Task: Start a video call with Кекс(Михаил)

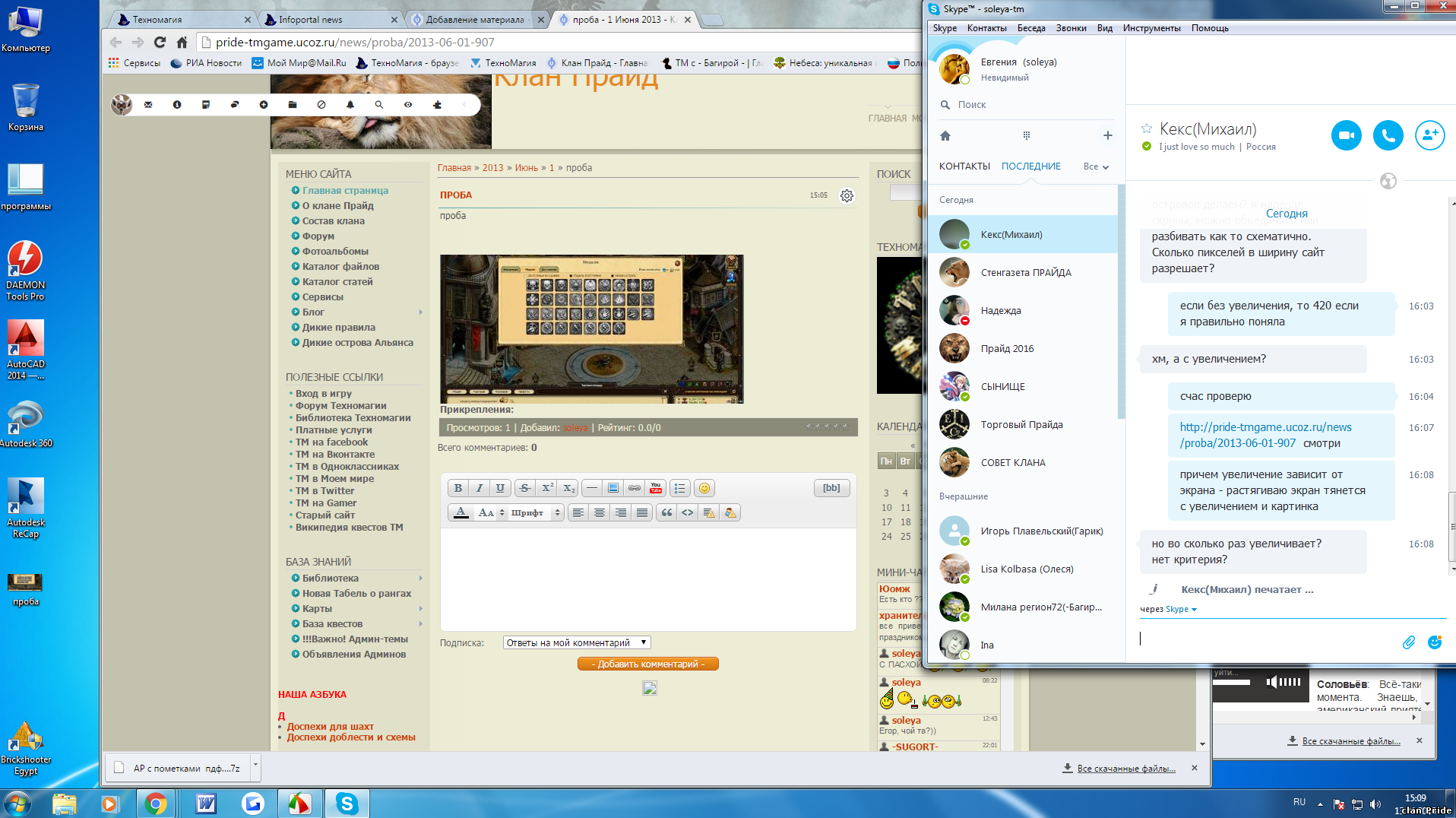Action: (x=1347, y=135)
